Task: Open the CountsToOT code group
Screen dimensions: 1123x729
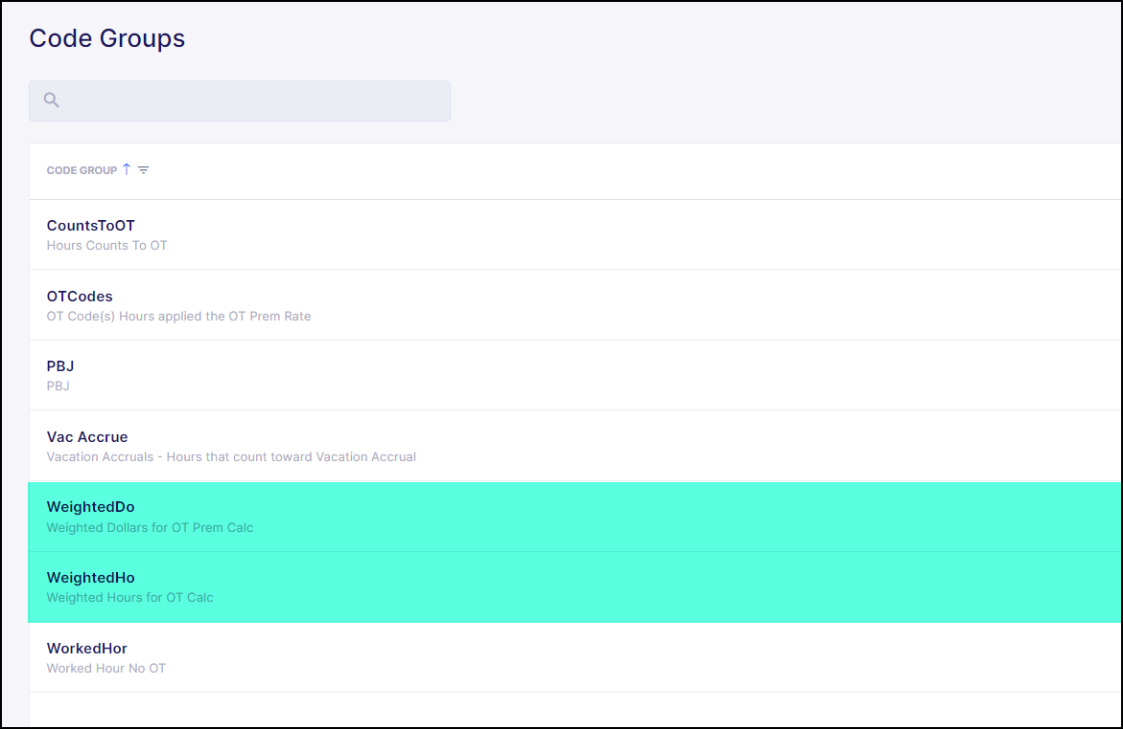Action: 90,226
